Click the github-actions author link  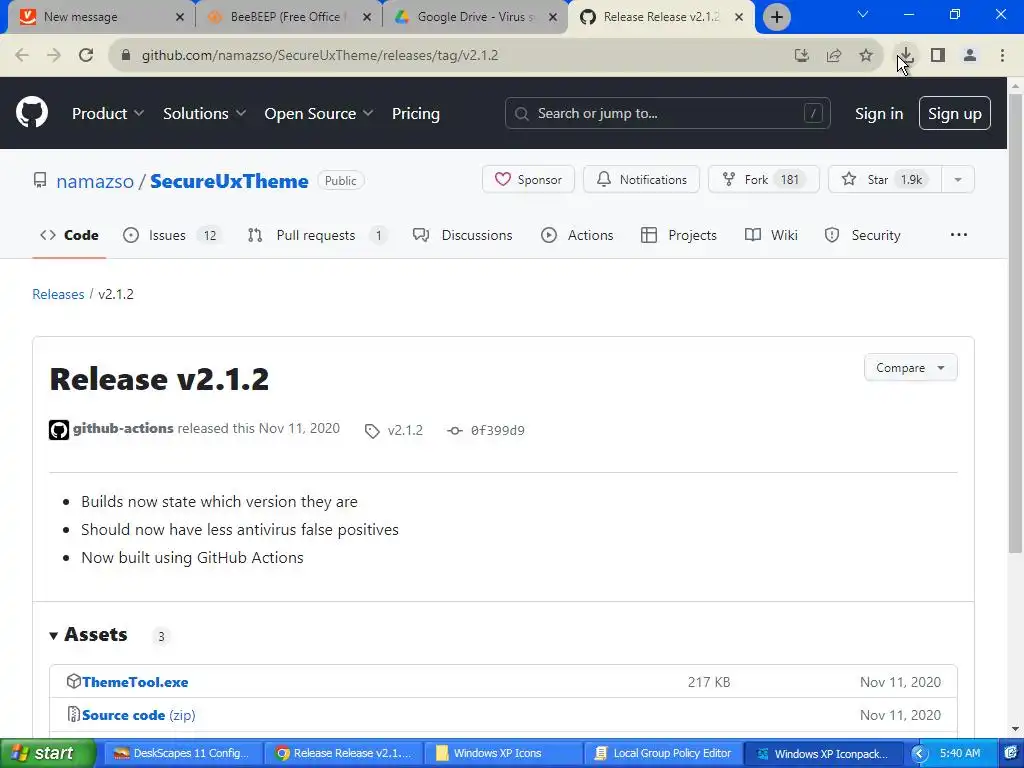[x=123, y=428]
